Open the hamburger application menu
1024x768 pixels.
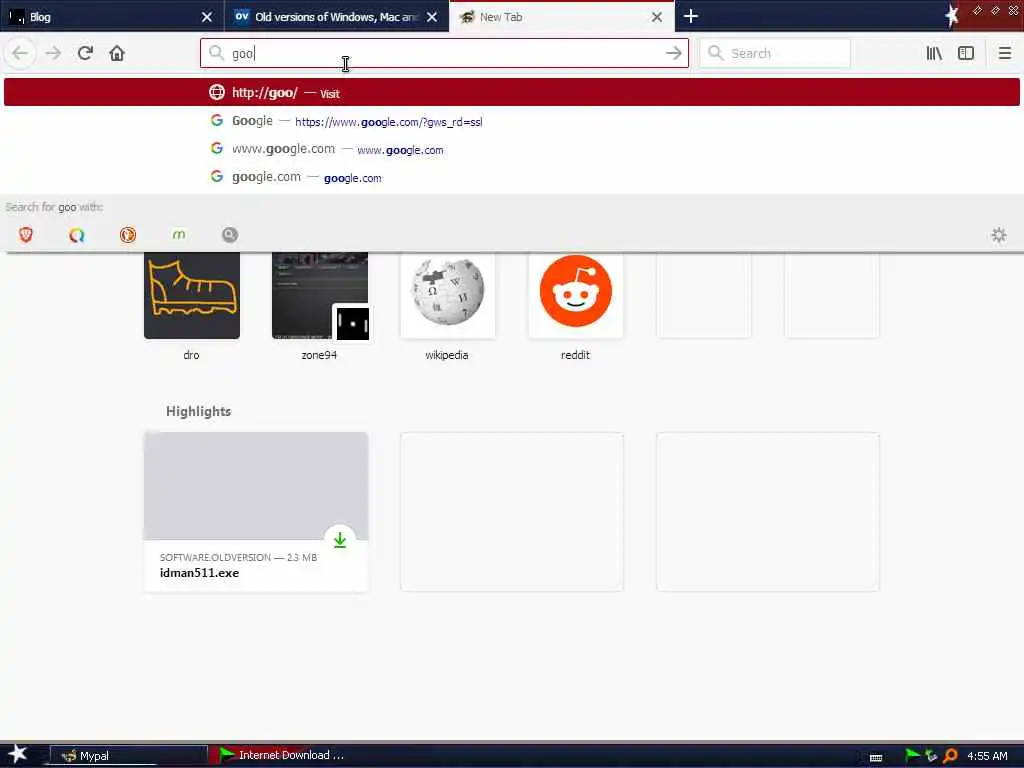coord(1004,53)
